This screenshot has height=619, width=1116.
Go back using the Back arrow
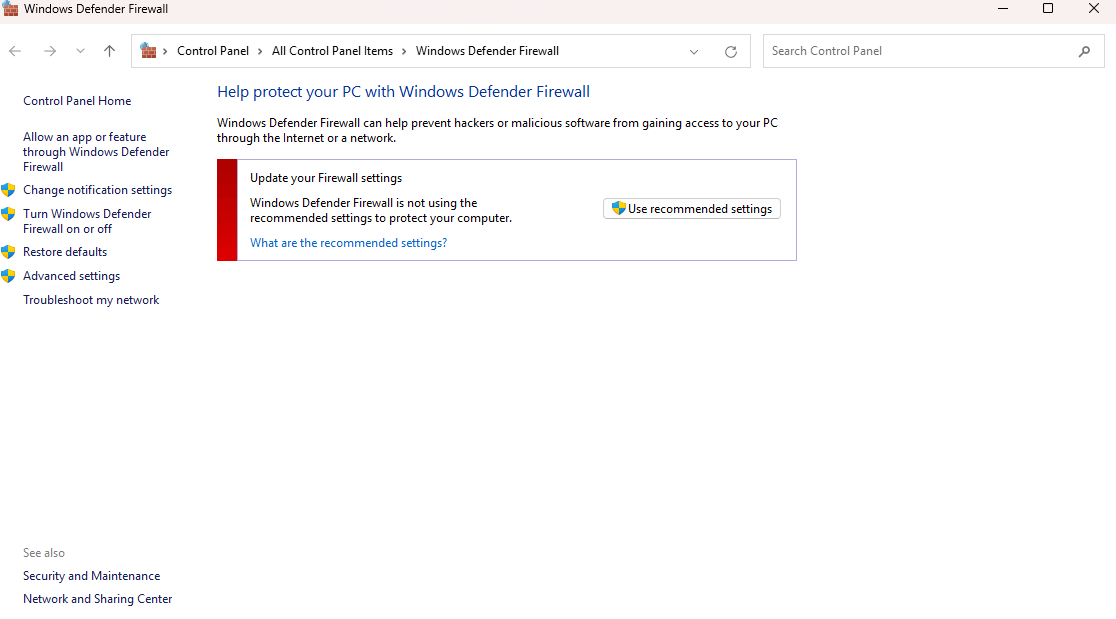pyautogui.click(x=15, y=51)
